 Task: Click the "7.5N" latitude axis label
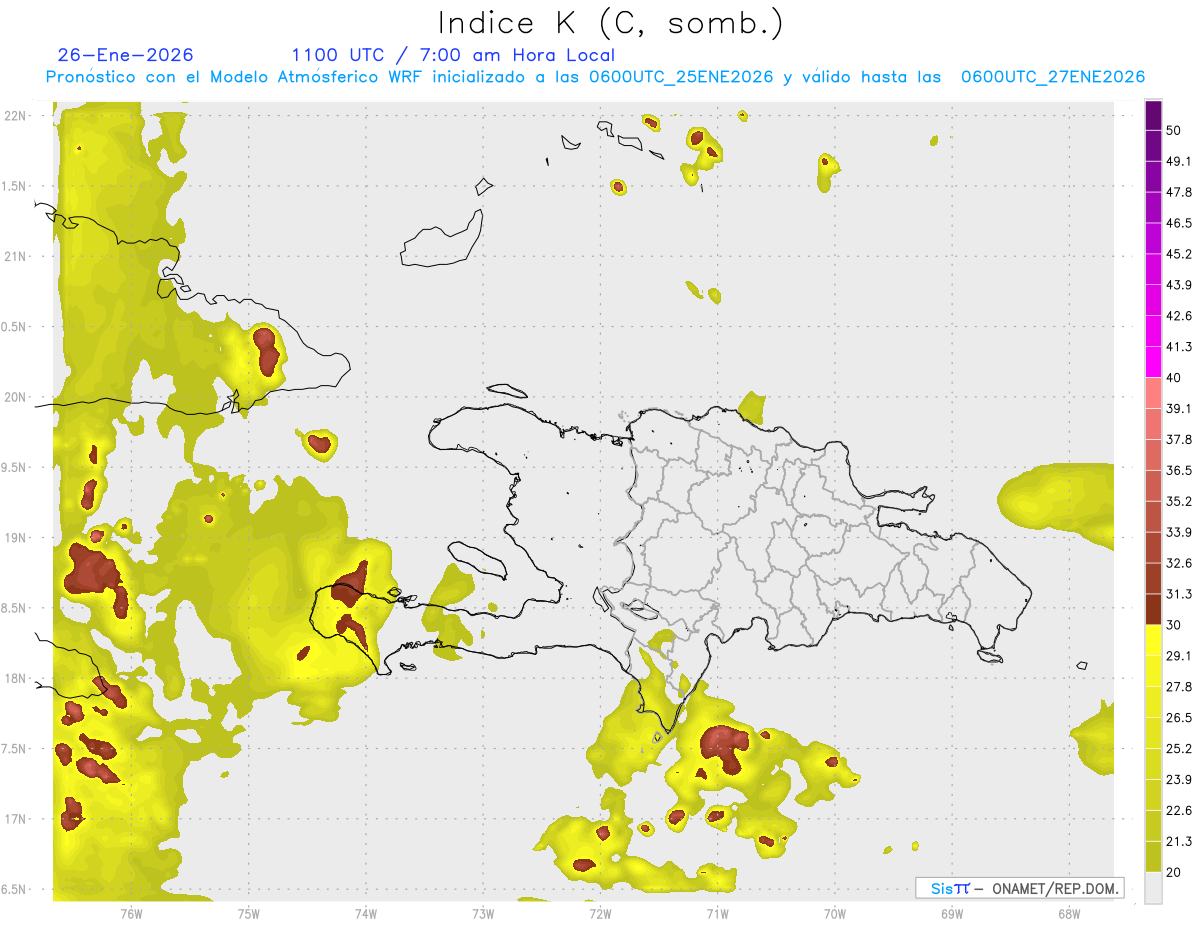tap(14, 748)
